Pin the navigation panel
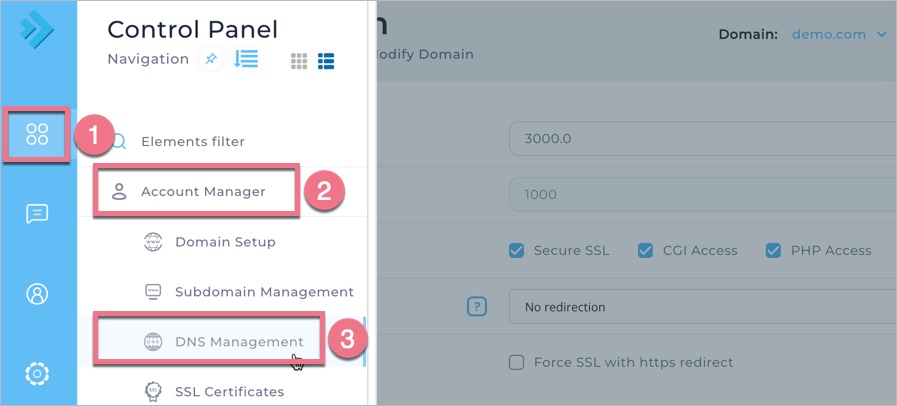The height and width of the screenshot is (406, 897). [x=210, y=60]
